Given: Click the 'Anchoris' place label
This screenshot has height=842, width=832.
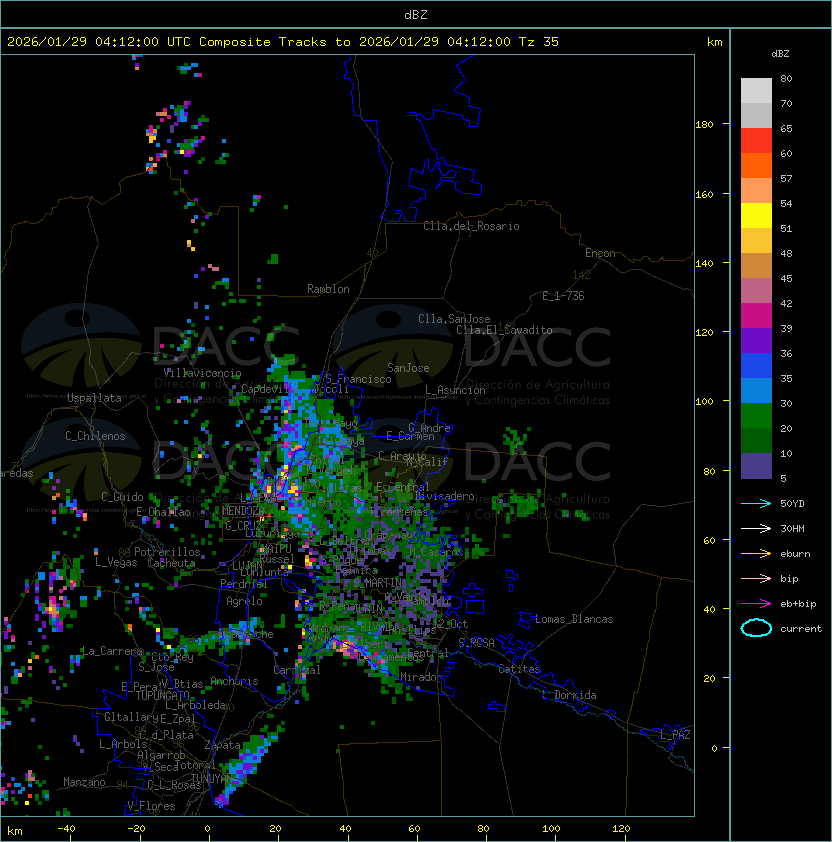Looking at the screenshot, I should pyautogui.click(x=234, y=681).
